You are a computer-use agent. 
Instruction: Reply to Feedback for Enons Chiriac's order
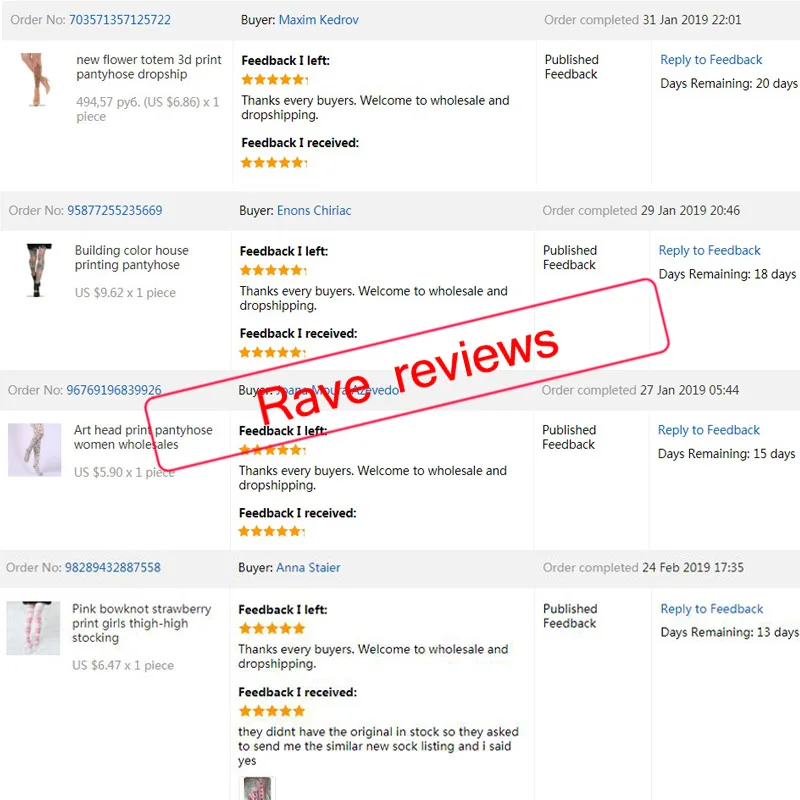[x=710, y=251]
